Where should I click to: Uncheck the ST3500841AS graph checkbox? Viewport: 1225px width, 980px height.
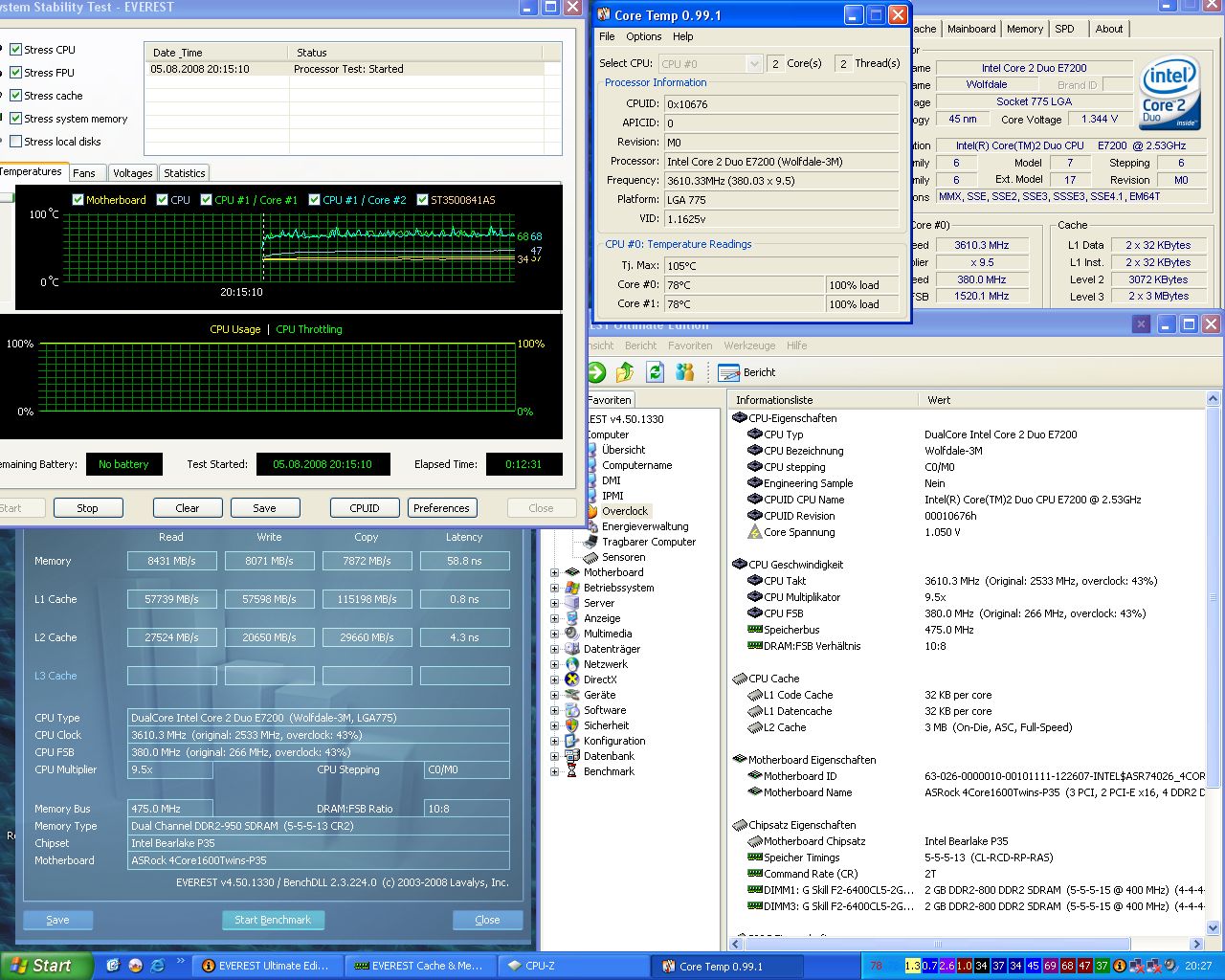422,200
